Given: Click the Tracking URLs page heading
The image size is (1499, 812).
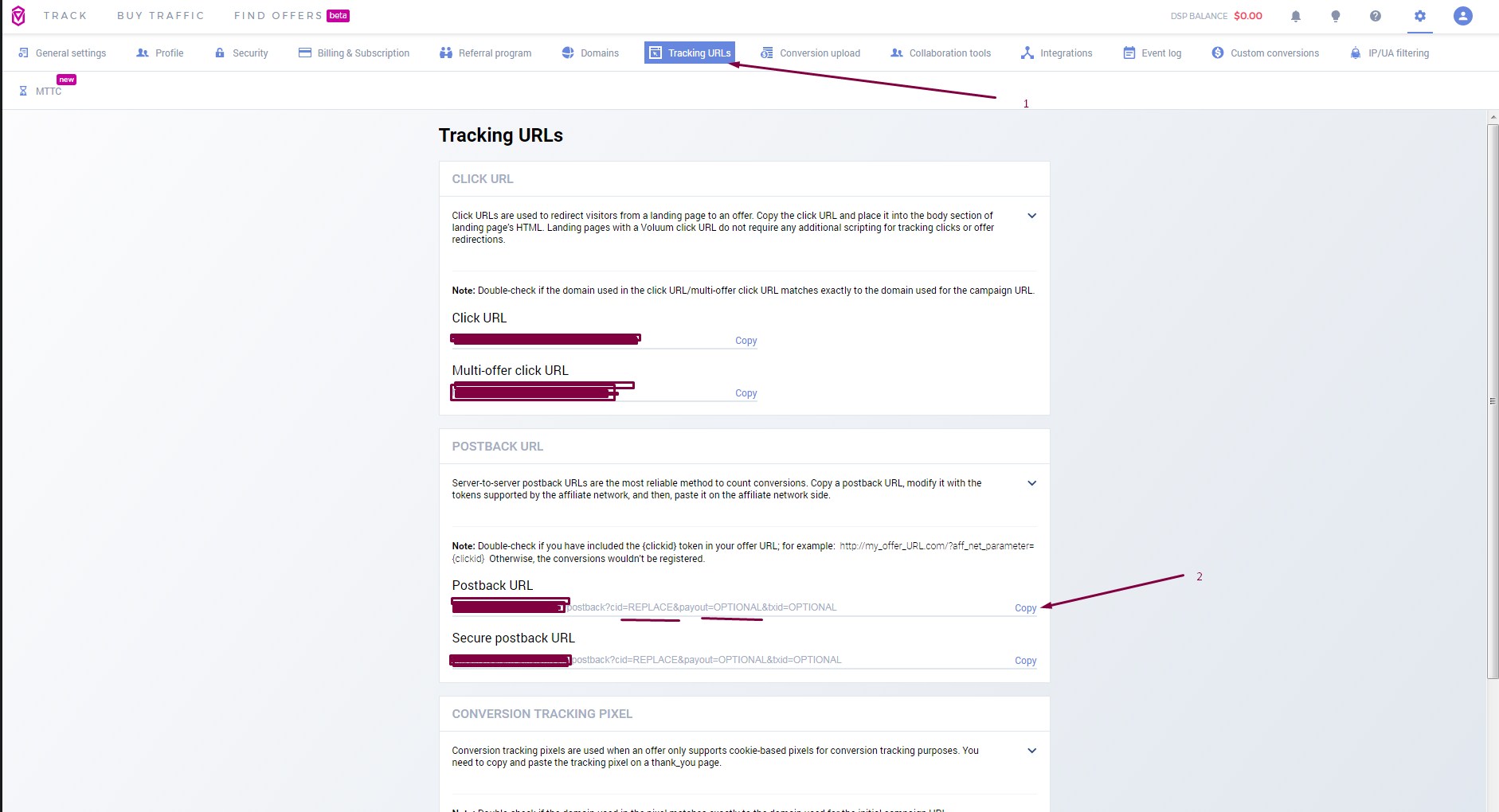Looking at the screenshot, I should [501, 135].
